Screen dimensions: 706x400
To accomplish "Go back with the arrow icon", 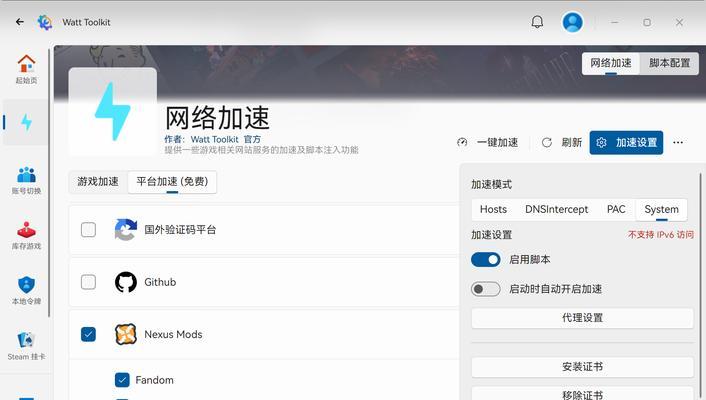I will [x=19, y=22].
